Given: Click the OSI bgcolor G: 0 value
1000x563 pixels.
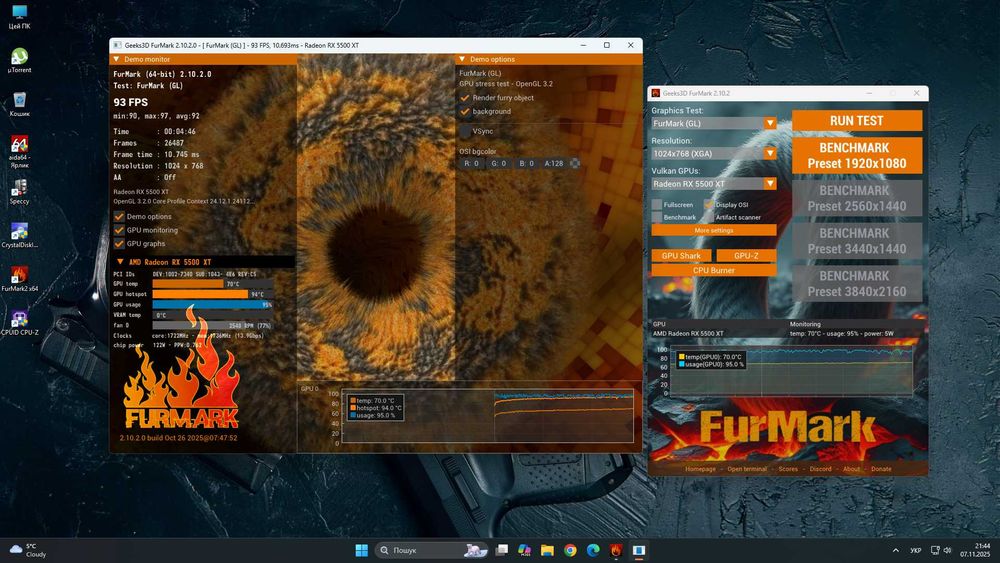Looking at the screenshot, I should coord(499,164).
